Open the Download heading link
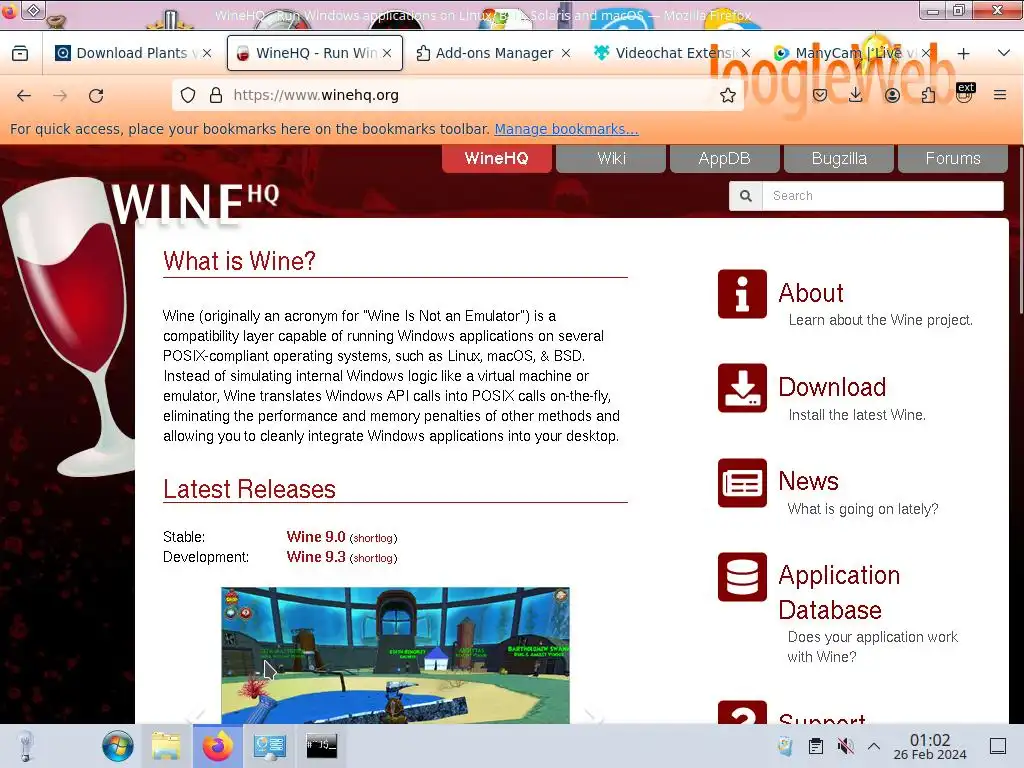 [832, 387]
